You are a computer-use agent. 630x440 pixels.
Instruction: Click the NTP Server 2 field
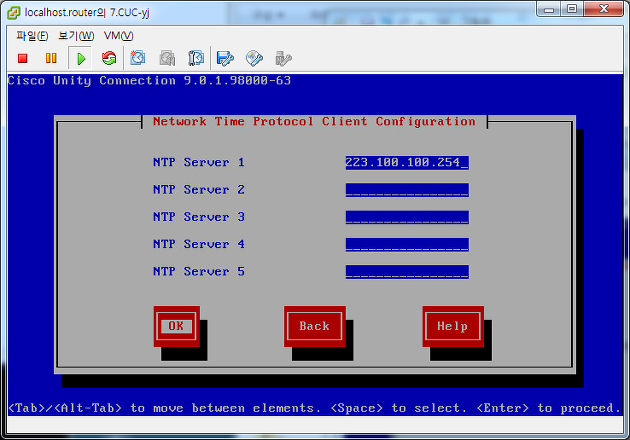(x=407, y=190)
